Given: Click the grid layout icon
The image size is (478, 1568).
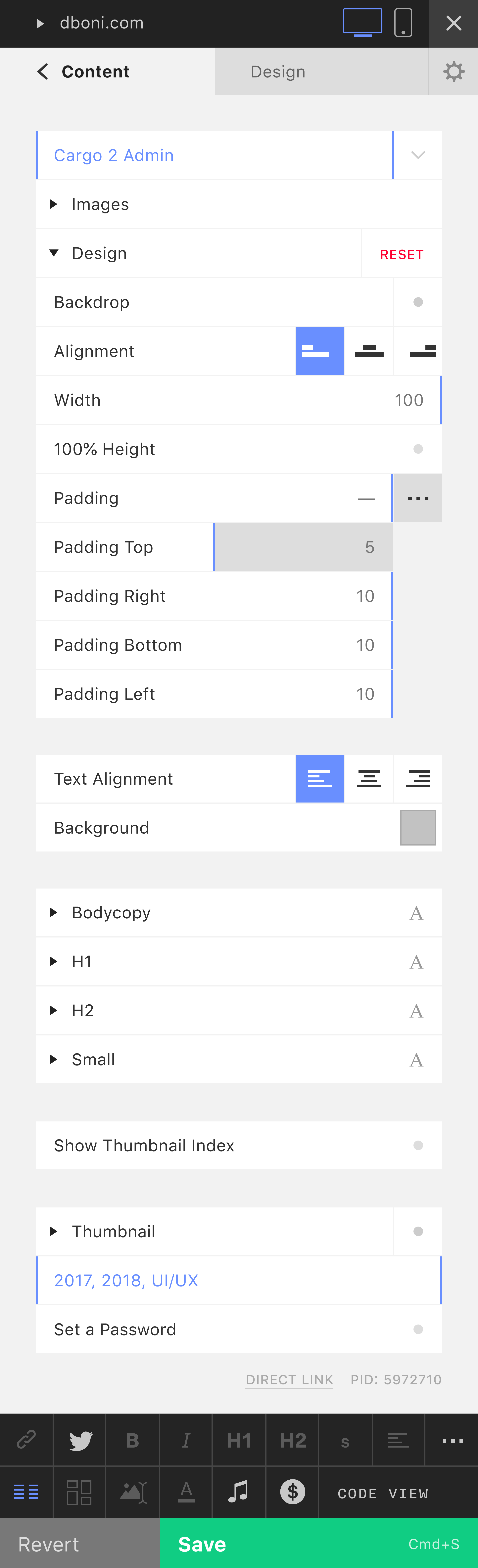Looking at the screenshot, I should (79, 1492).
